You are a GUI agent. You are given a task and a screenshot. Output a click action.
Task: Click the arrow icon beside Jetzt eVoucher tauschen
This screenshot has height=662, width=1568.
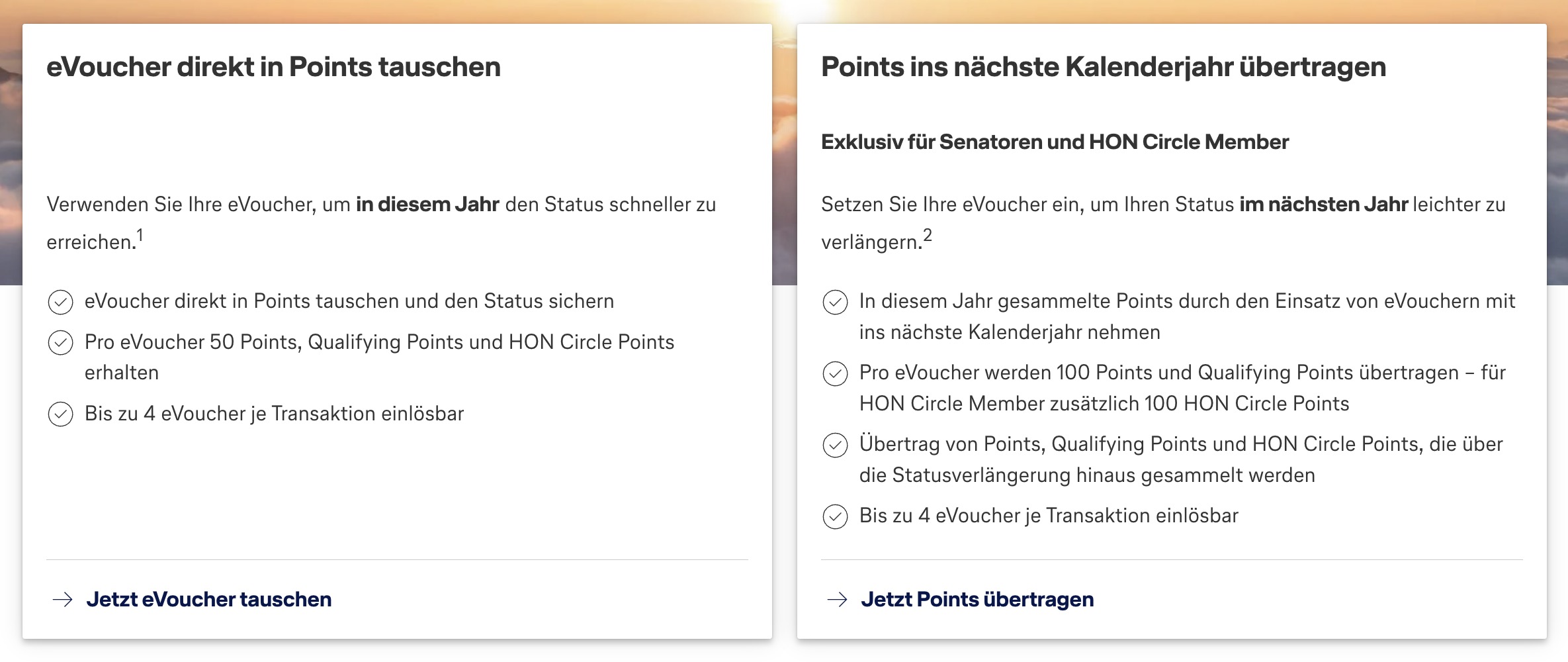(63, 600)
